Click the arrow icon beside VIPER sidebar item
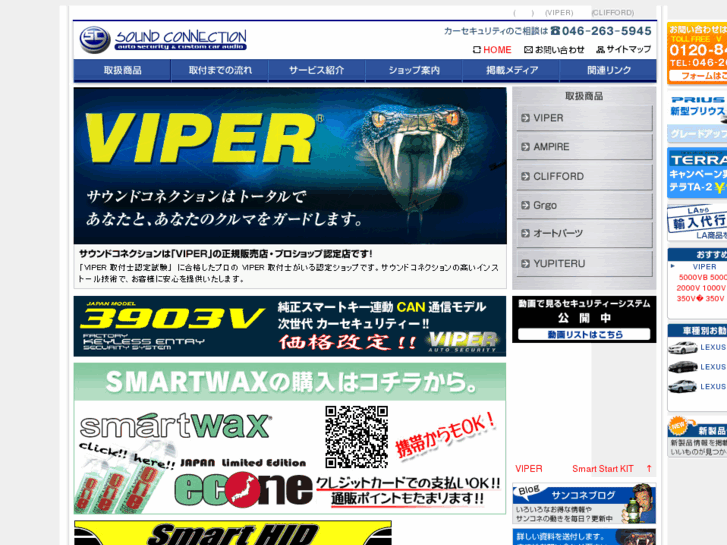This screenshot has width=727, height=545. [x=525, y=118]
